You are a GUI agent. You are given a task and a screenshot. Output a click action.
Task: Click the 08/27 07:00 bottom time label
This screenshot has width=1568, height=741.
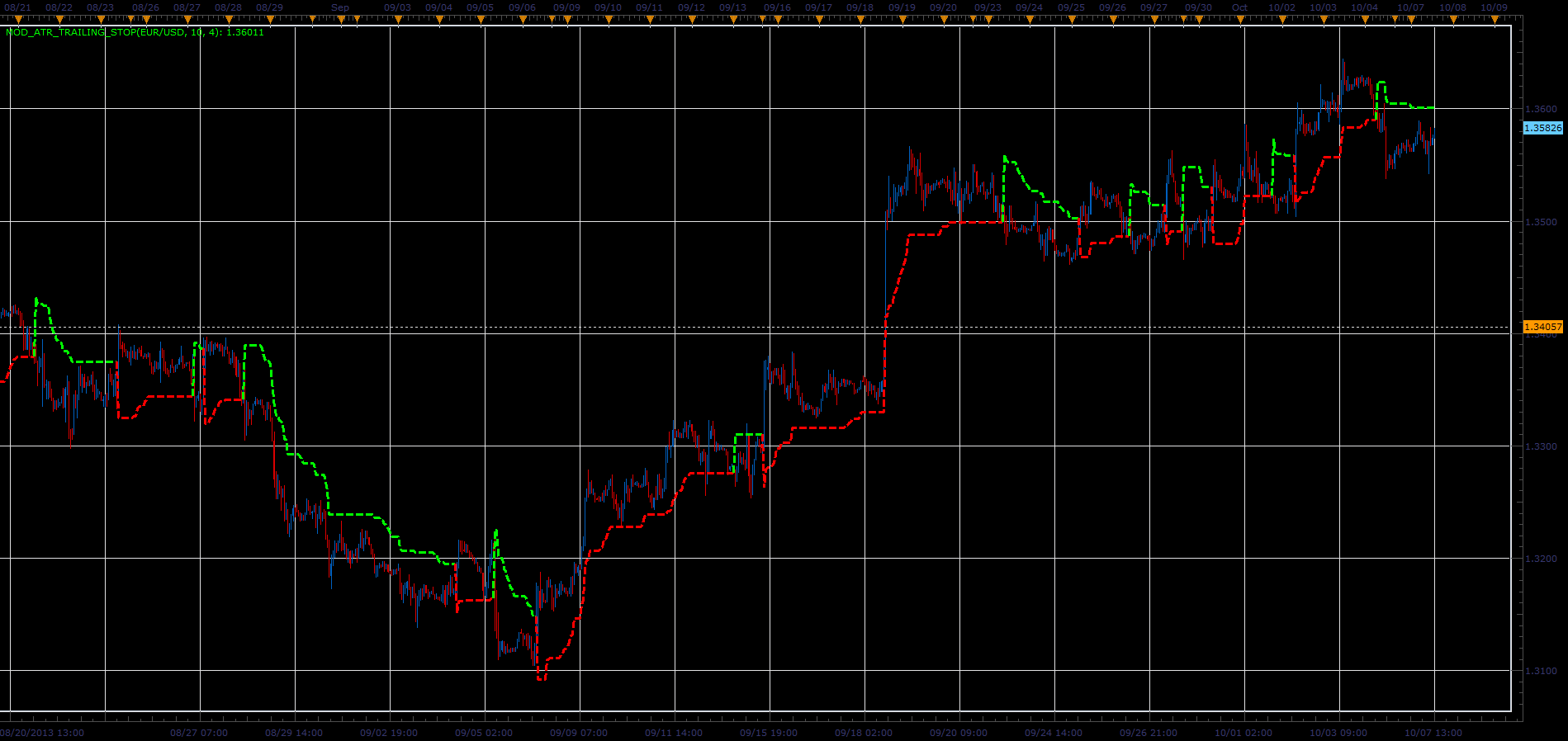click(199, 733)
